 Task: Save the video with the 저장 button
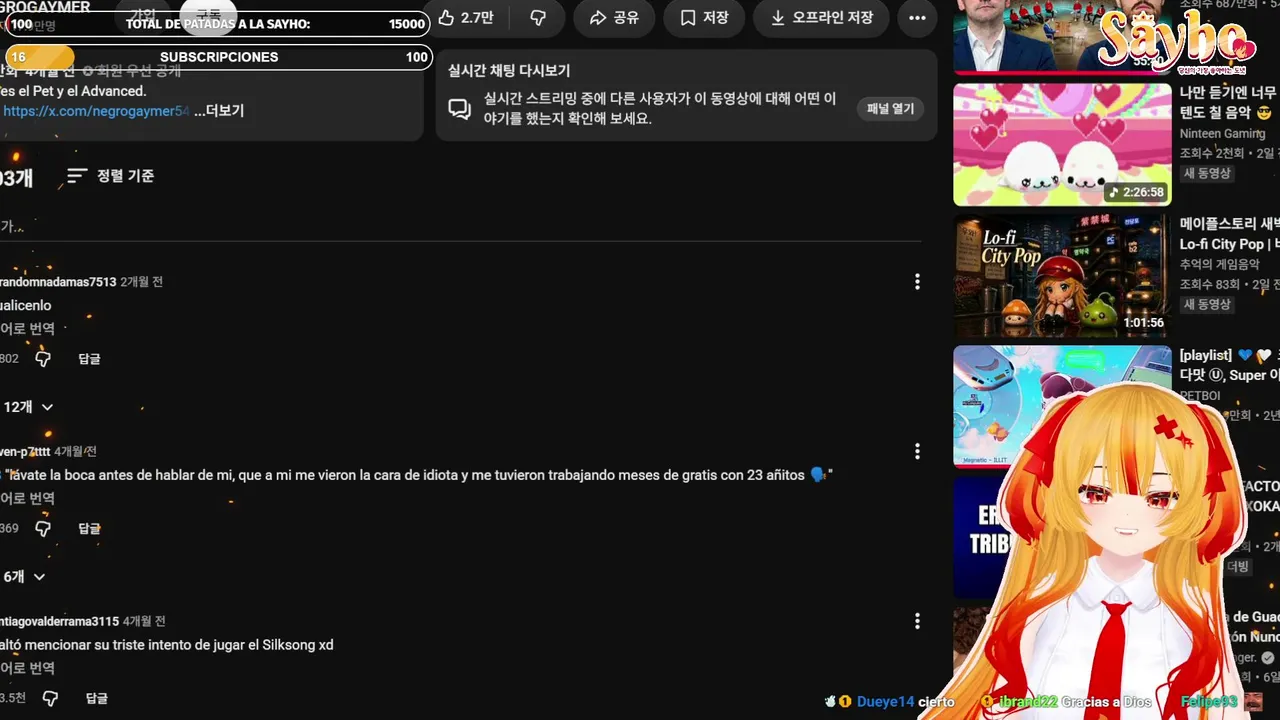[x=704, y=17]
